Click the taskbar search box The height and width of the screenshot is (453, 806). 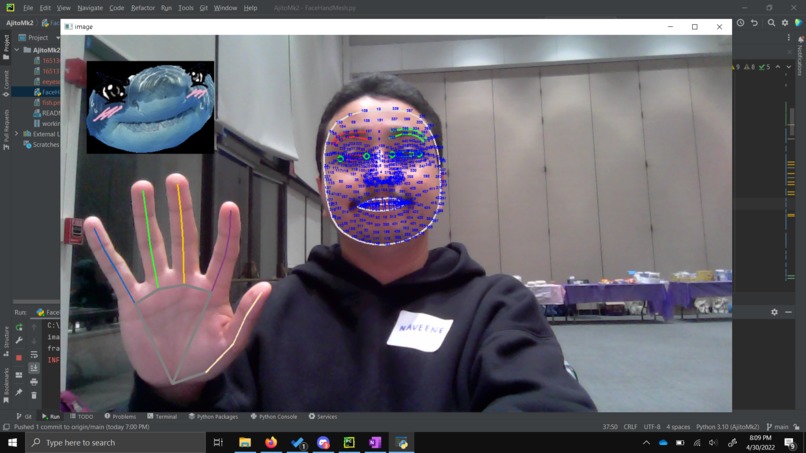tap(116, 442)
